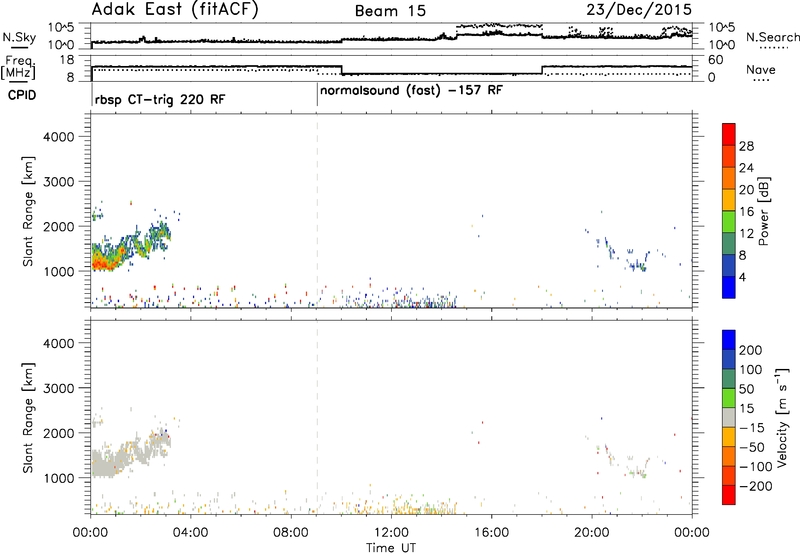Click the yellow-orange segment of Power colorbar
The width and height of the screenshot is (800, 554).
729,199
